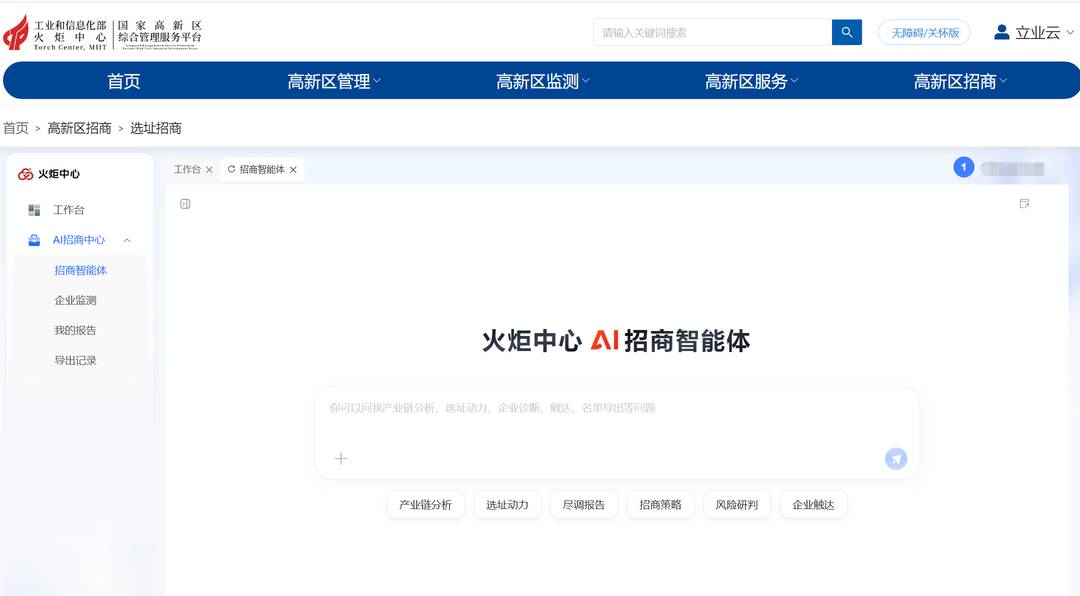The image size is (1080, 596).
Task: Expand the 立业云 user account dropdown
Action: pyautogui.click(x=1069, y=32)
